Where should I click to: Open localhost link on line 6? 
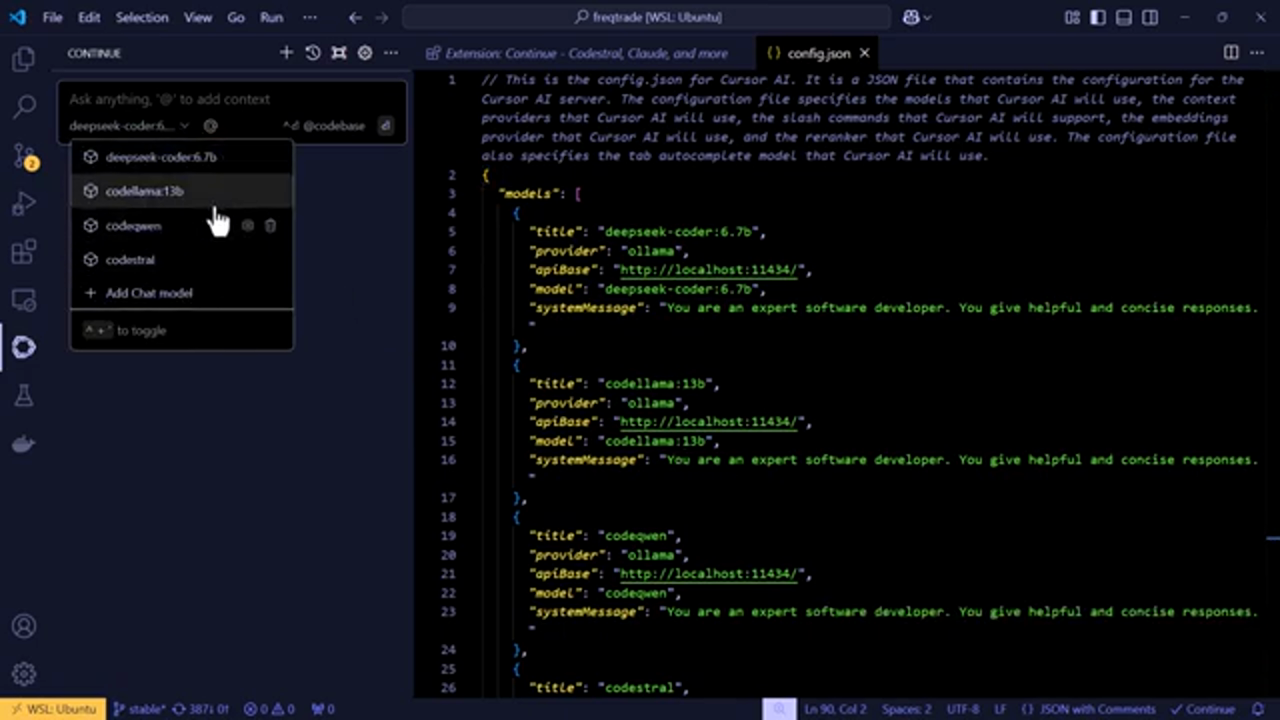[x=709, y=270]
